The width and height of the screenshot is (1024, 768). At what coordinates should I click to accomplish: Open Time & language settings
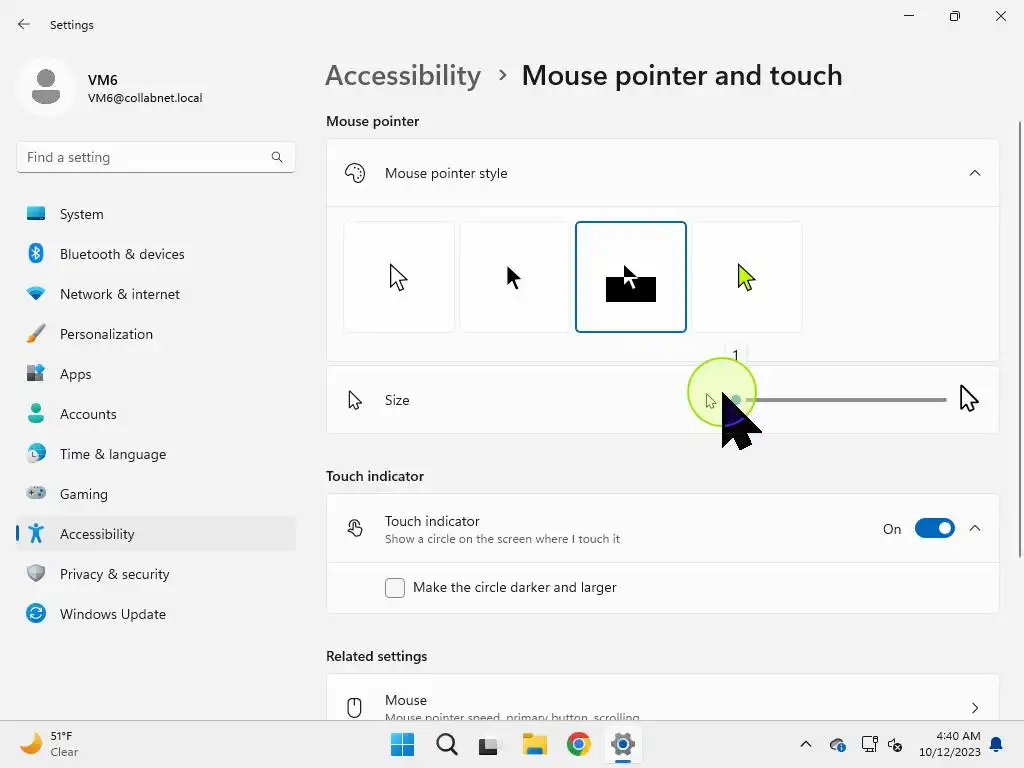point(156,454)
